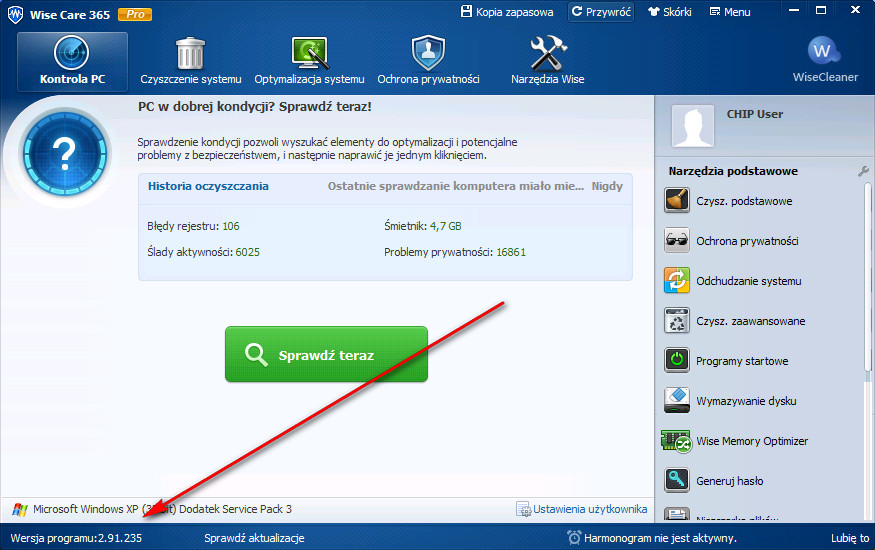Open the Kontrola PC tab

72,61
